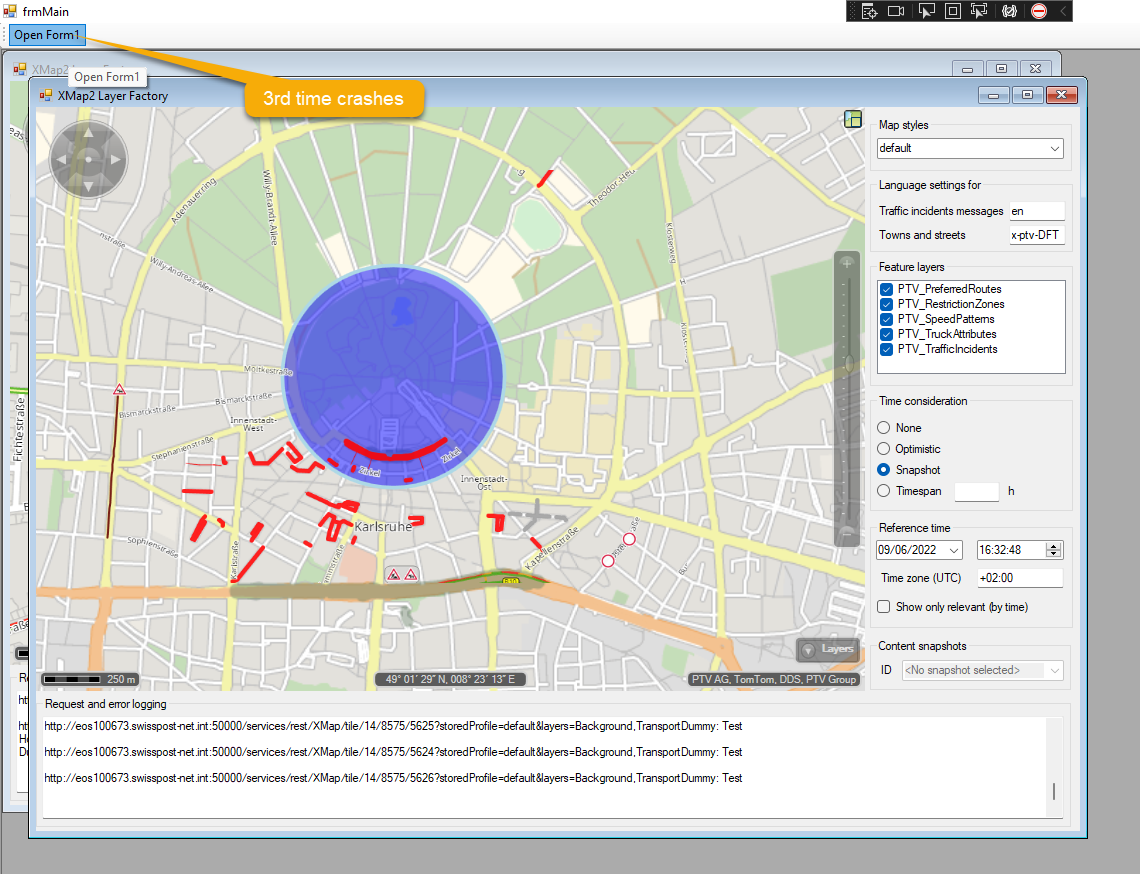Open the map overview toggle icon

pyautogui.click(x=852, y=119)
